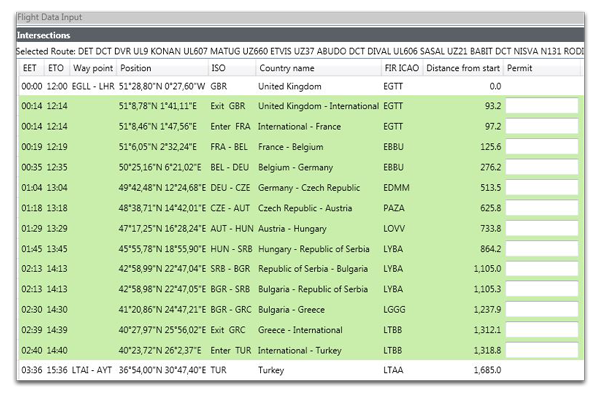Viewport: 600px width, 402px height.
Task: Click the Distance from start header
Action: pos(463,68)
